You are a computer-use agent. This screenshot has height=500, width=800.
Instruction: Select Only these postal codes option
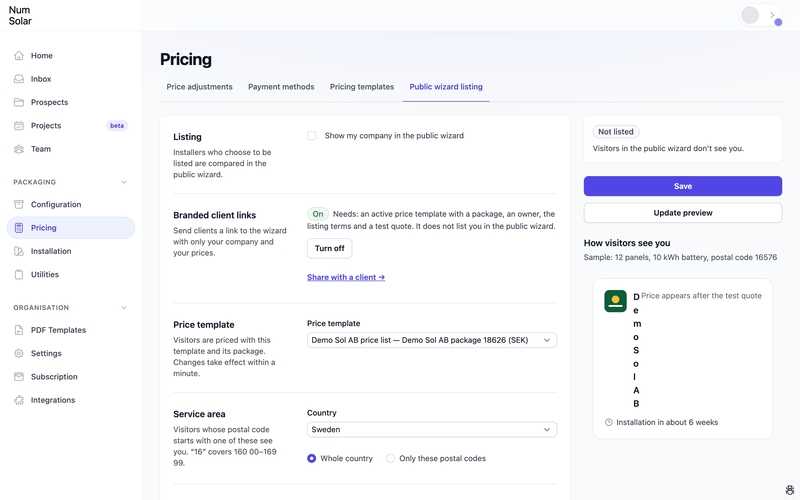(390, 459)
